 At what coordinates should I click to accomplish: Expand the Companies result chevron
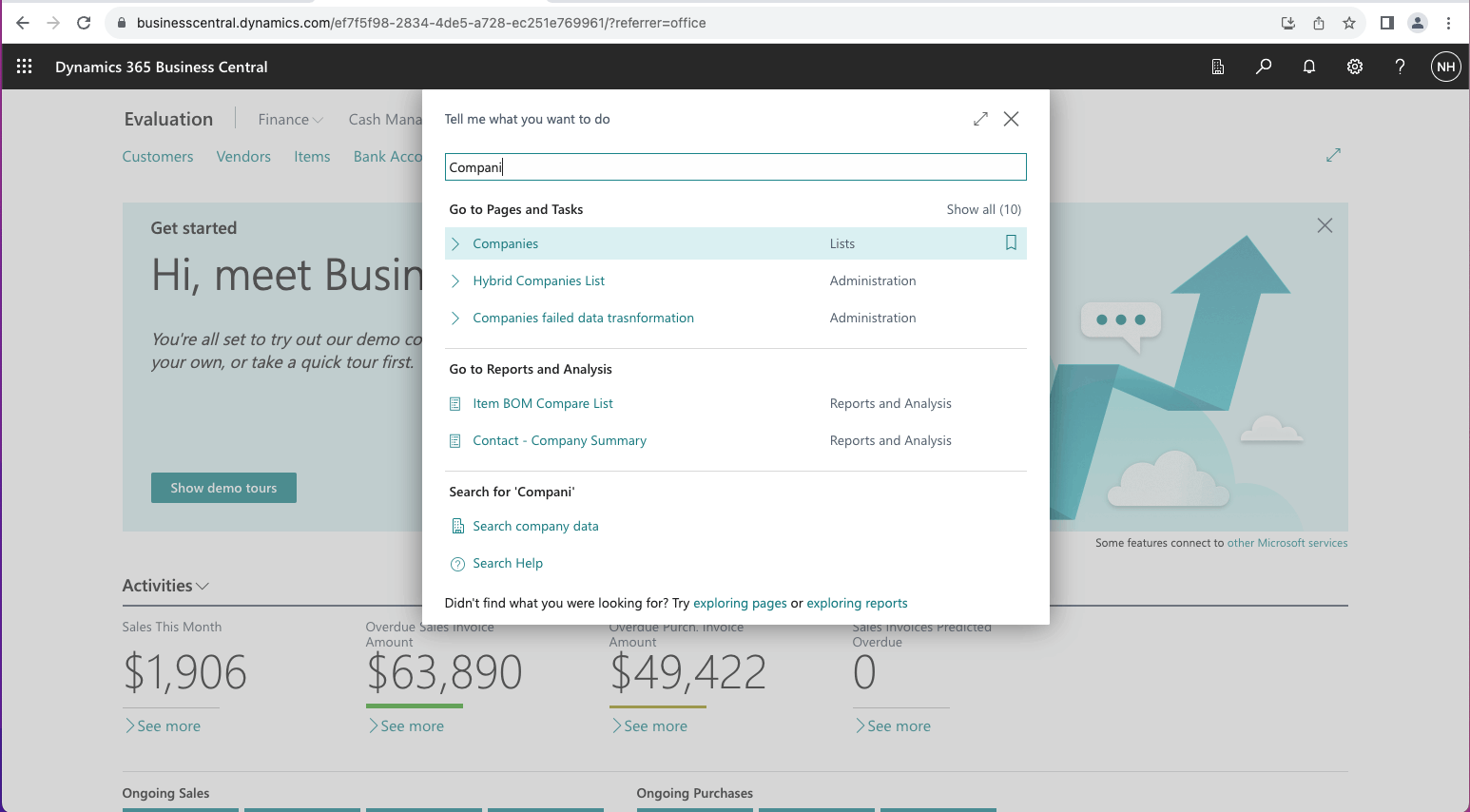(455, 244)
